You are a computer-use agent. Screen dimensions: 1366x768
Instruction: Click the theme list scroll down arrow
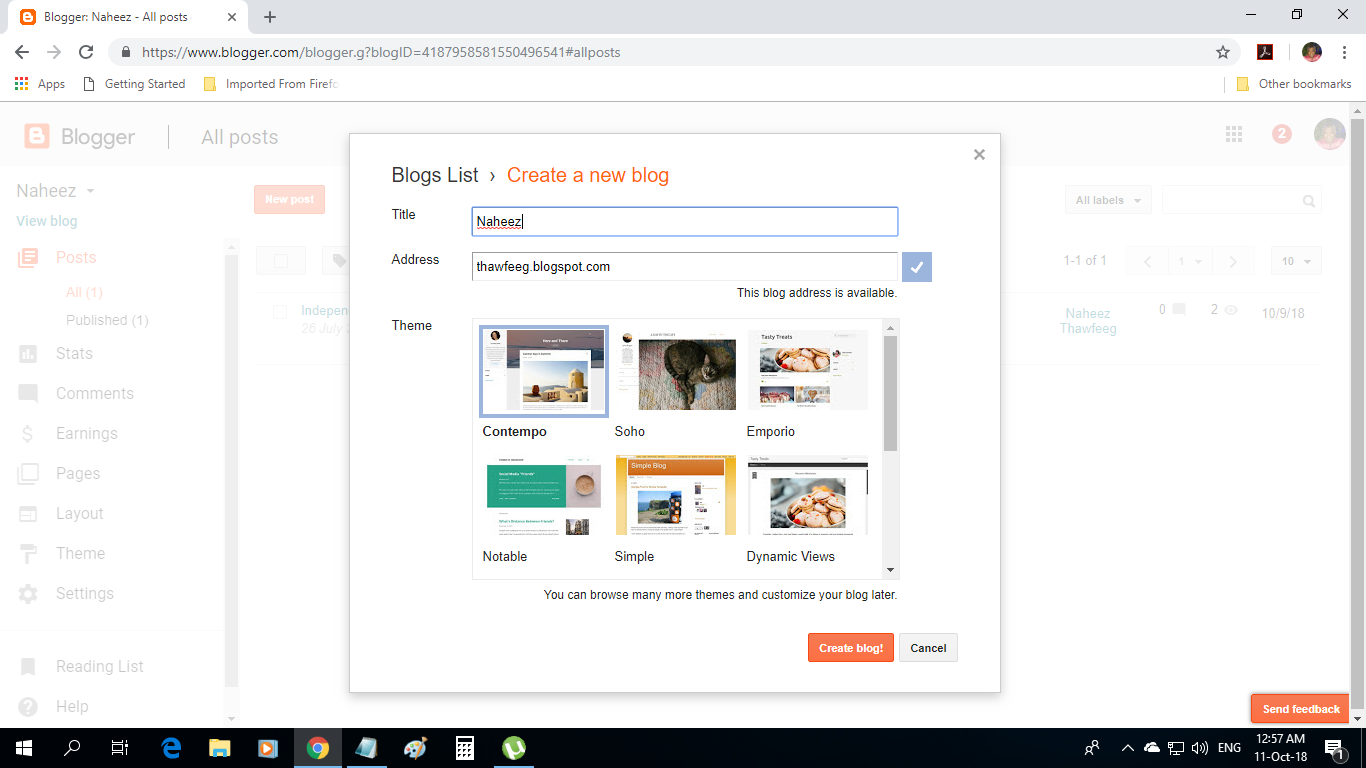(890, 570)
